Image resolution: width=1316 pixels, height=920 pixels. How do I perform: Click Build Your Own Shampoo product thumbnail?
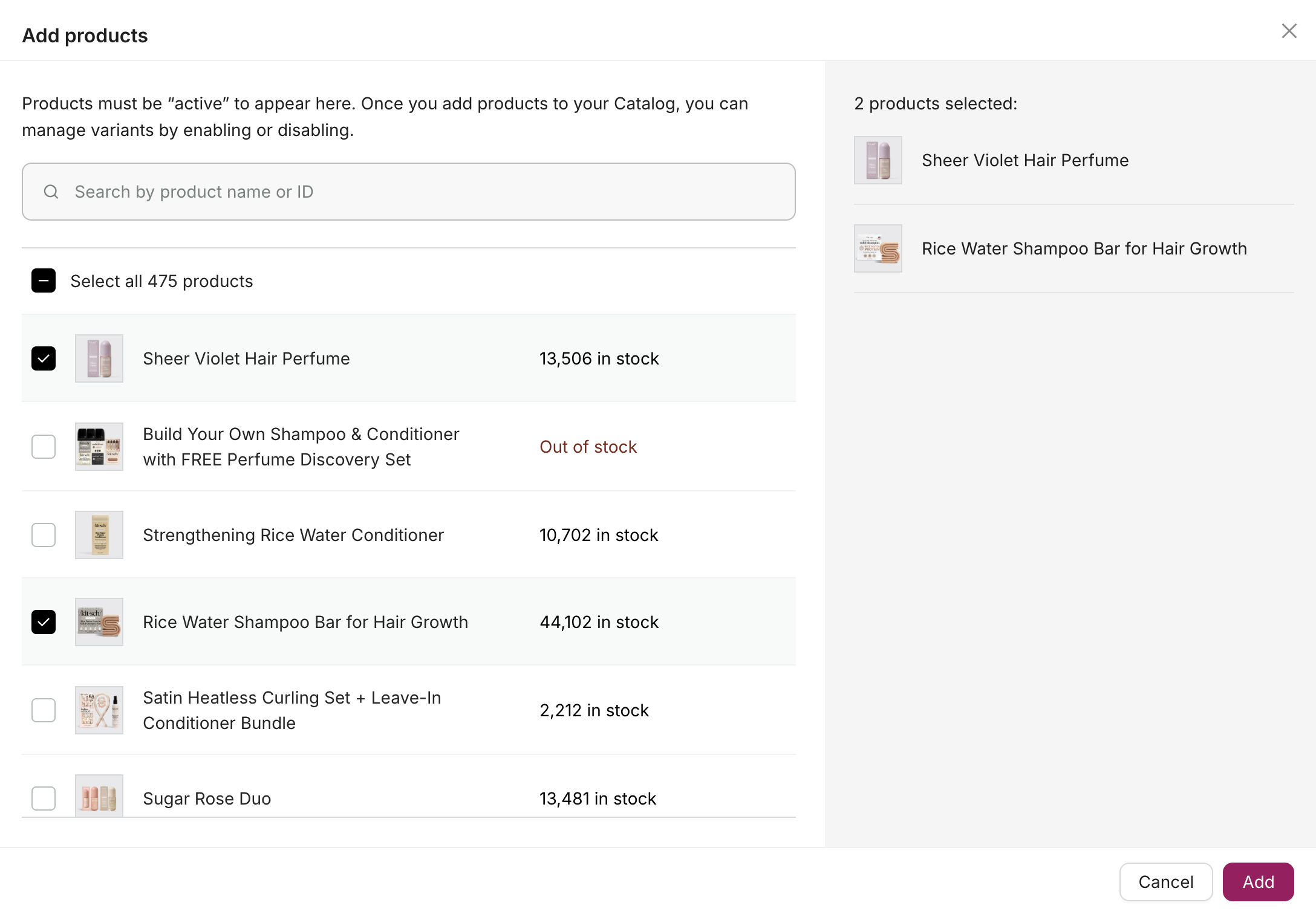click(99, 447)
